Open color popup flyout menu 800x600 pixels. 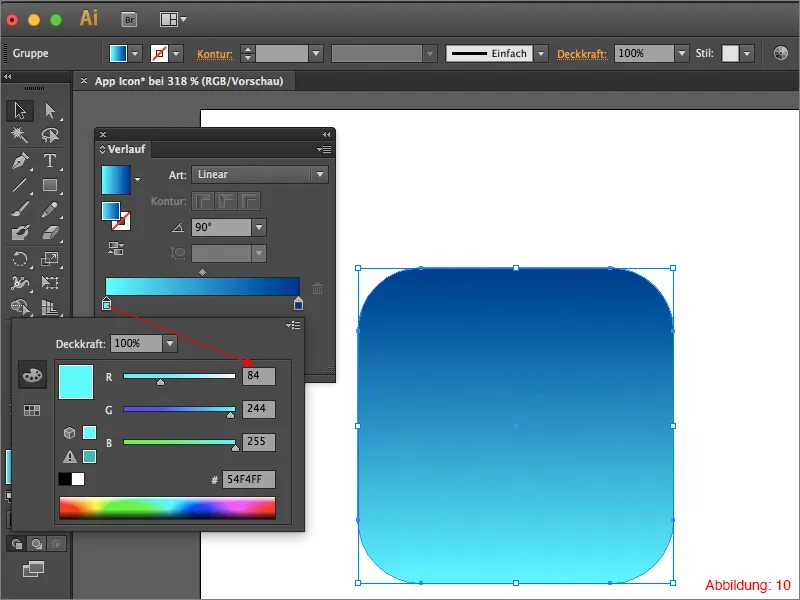point(293,325)
